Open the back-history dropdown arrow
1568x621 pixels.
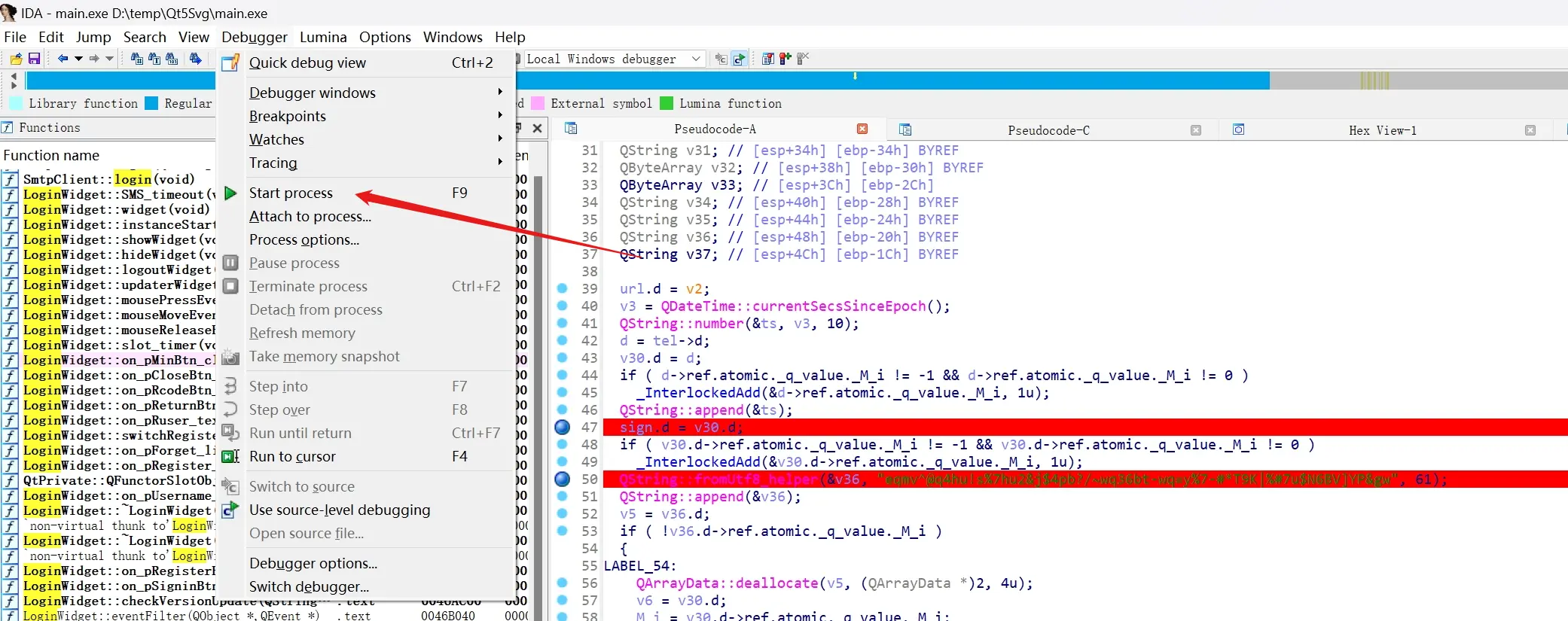[x=78, y=59]
